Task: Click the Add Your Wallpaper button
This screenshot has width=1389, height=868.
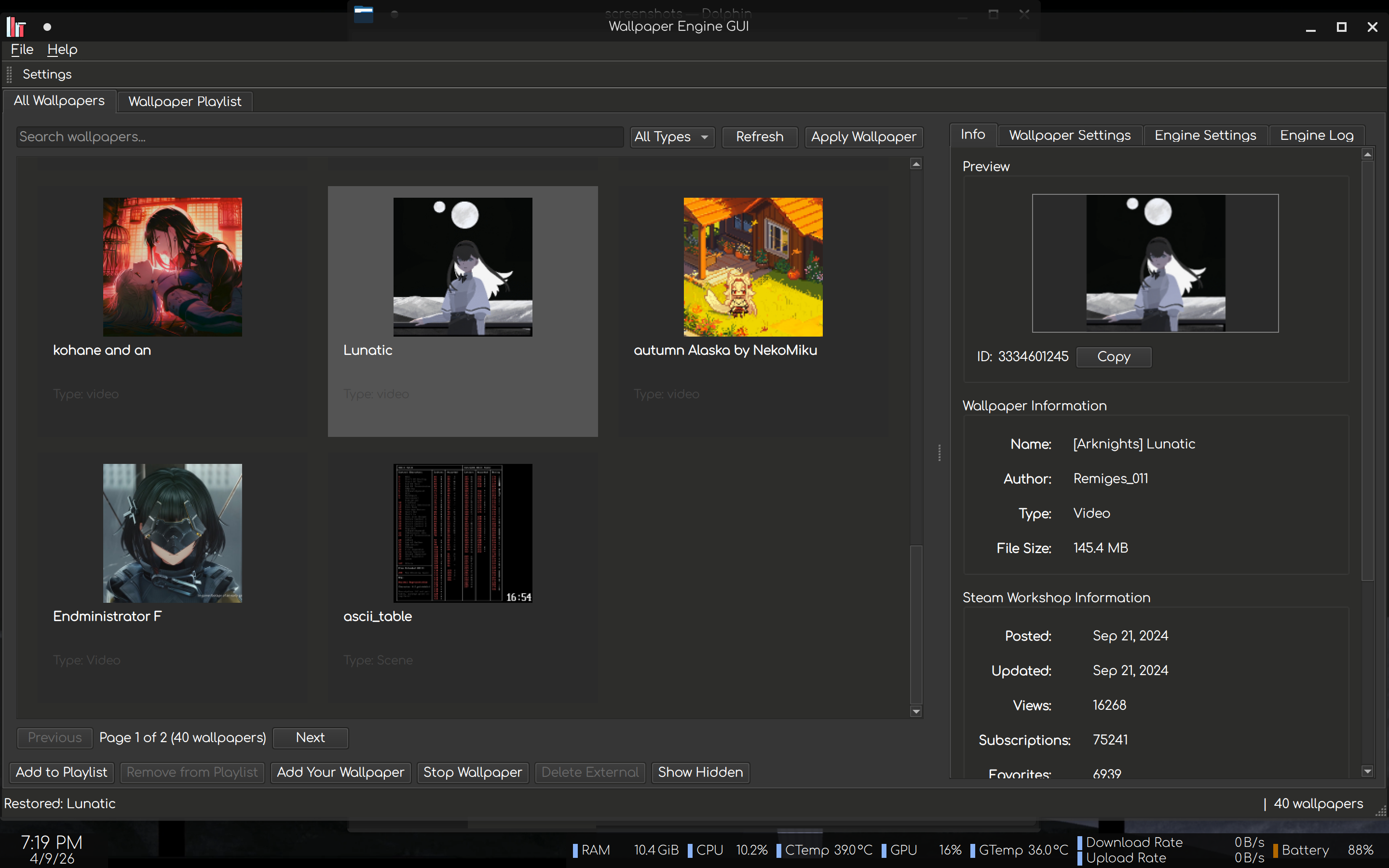Action: [340, 772]
